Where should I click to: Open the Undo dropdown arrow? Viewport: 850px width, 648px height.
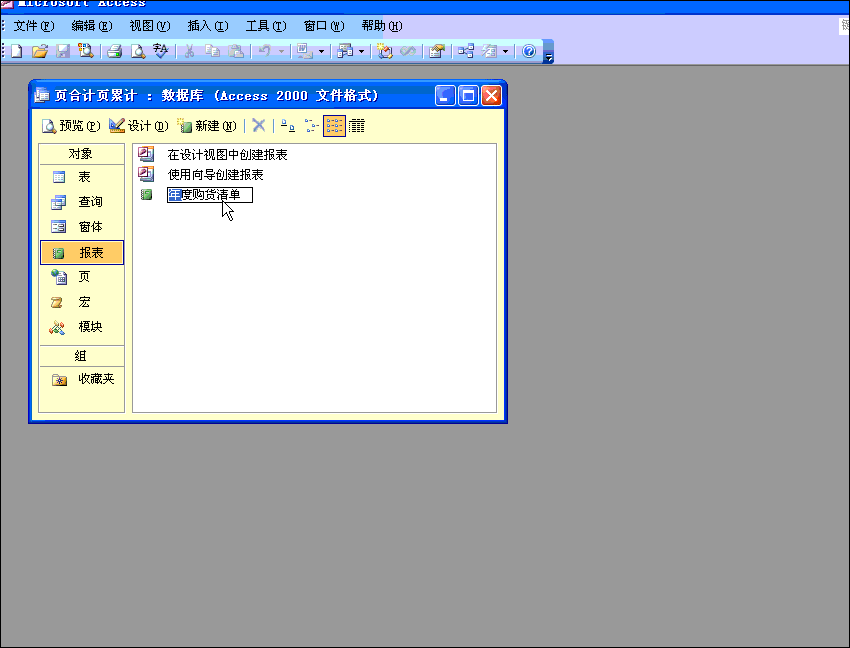[281, 52]
